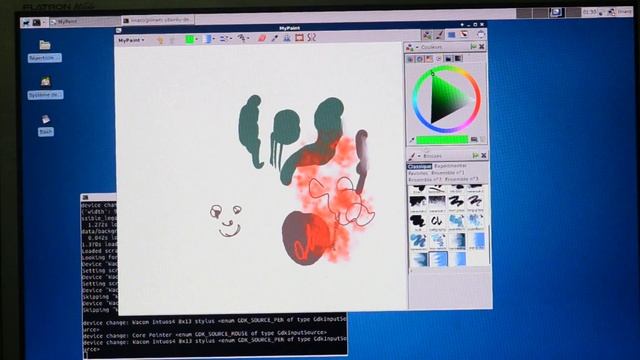Choose the black charcoal smudge brush thumbnail

coord(418,203)
